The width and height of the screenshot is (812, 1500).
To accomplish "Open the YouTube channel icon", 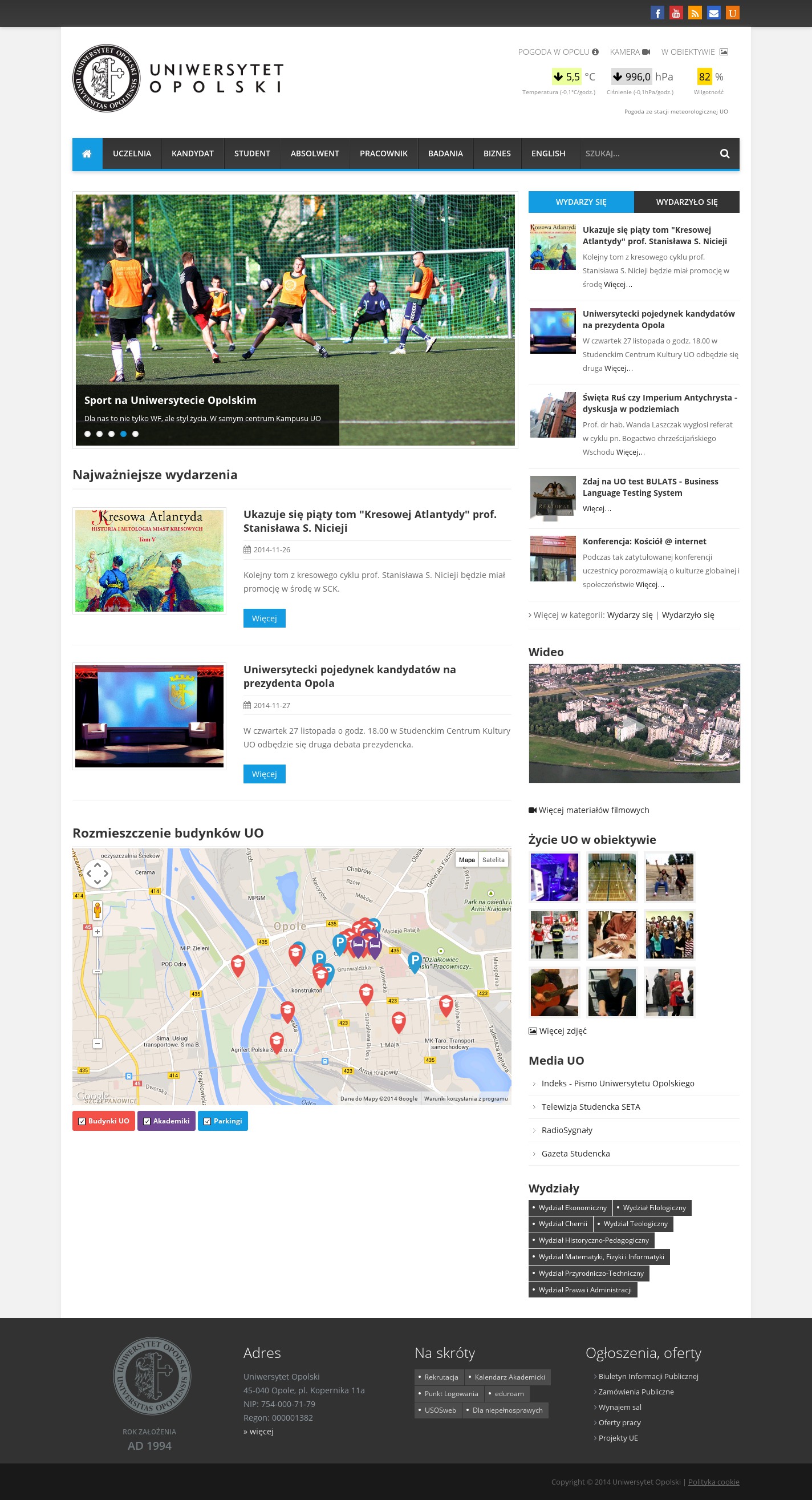I will 676,13.
